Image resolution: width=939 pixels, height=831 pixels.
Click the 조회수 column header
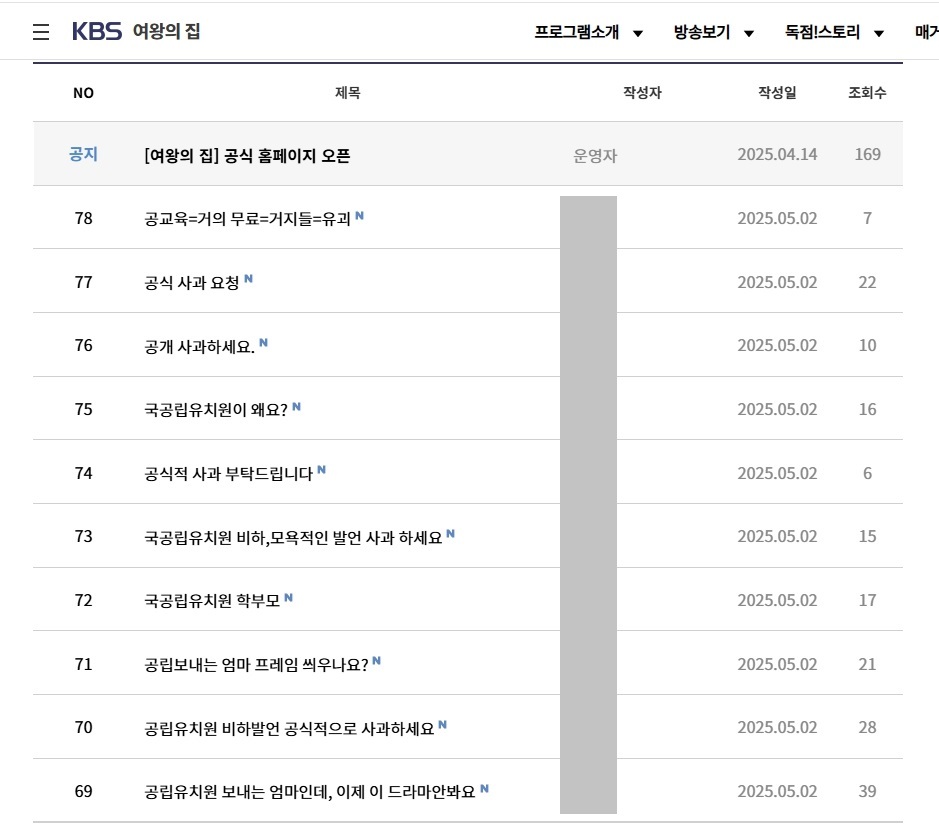click(867, 93)
